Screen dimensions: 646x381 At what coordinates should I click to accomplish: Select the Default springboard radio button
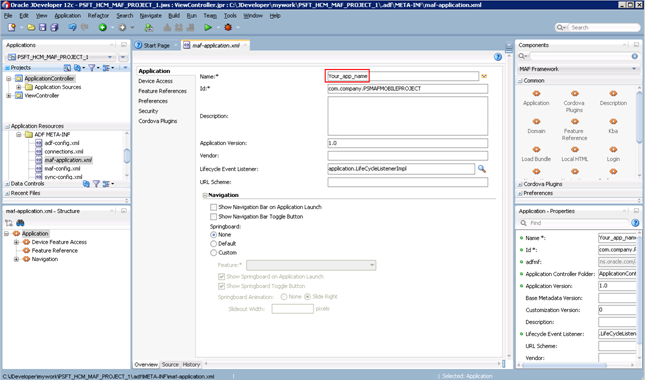(x=213, y=244)
